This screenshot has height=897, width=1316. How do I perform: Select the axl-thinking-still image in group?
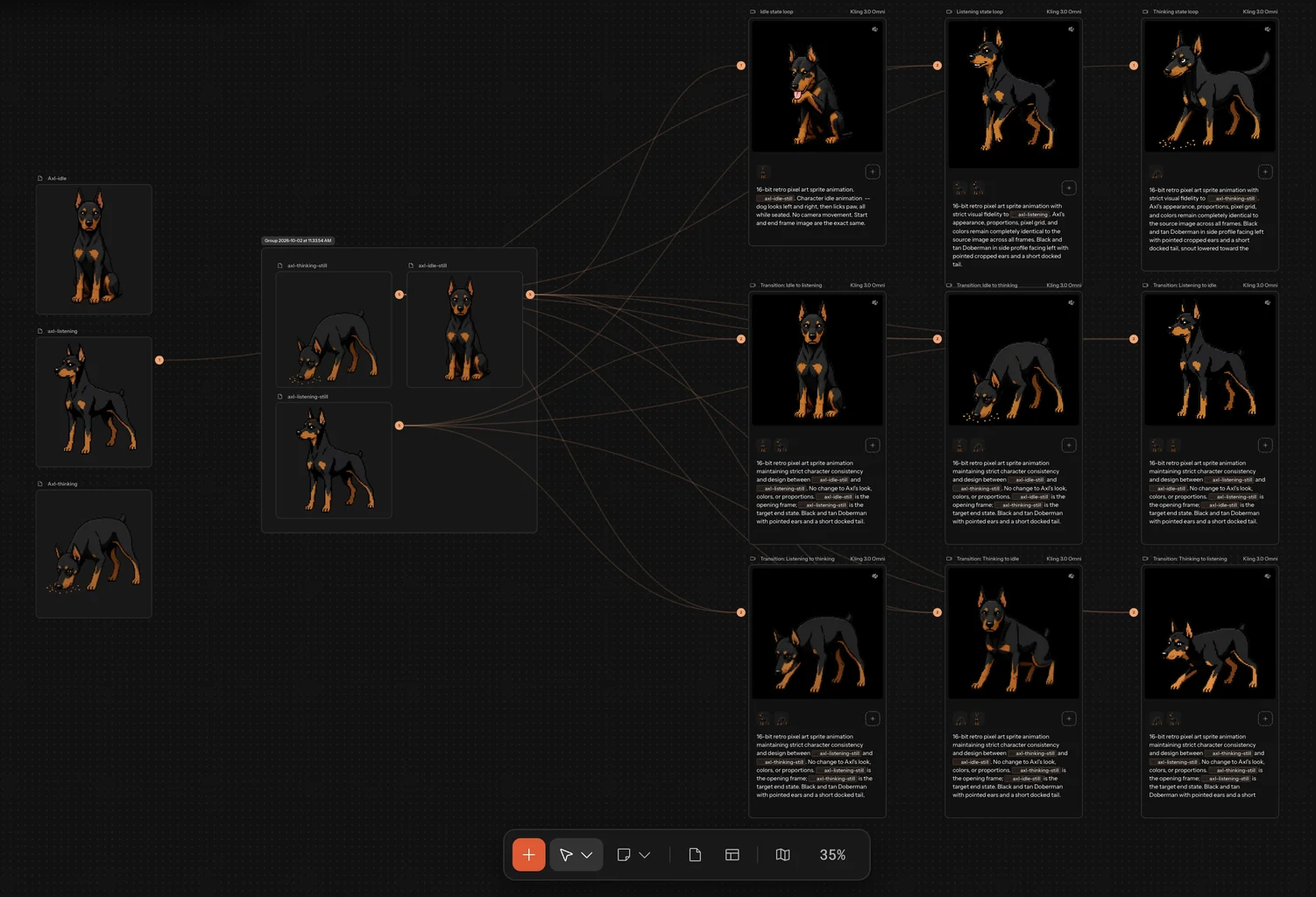[334, 329]
